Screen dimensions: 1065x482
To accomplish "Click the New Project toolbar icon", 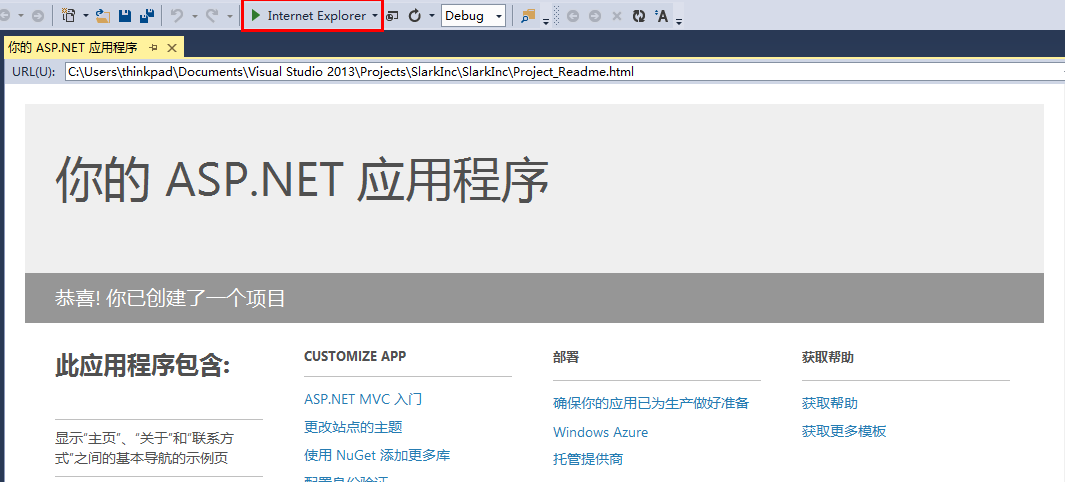I will pyautogui.click(x=69, y=16).
